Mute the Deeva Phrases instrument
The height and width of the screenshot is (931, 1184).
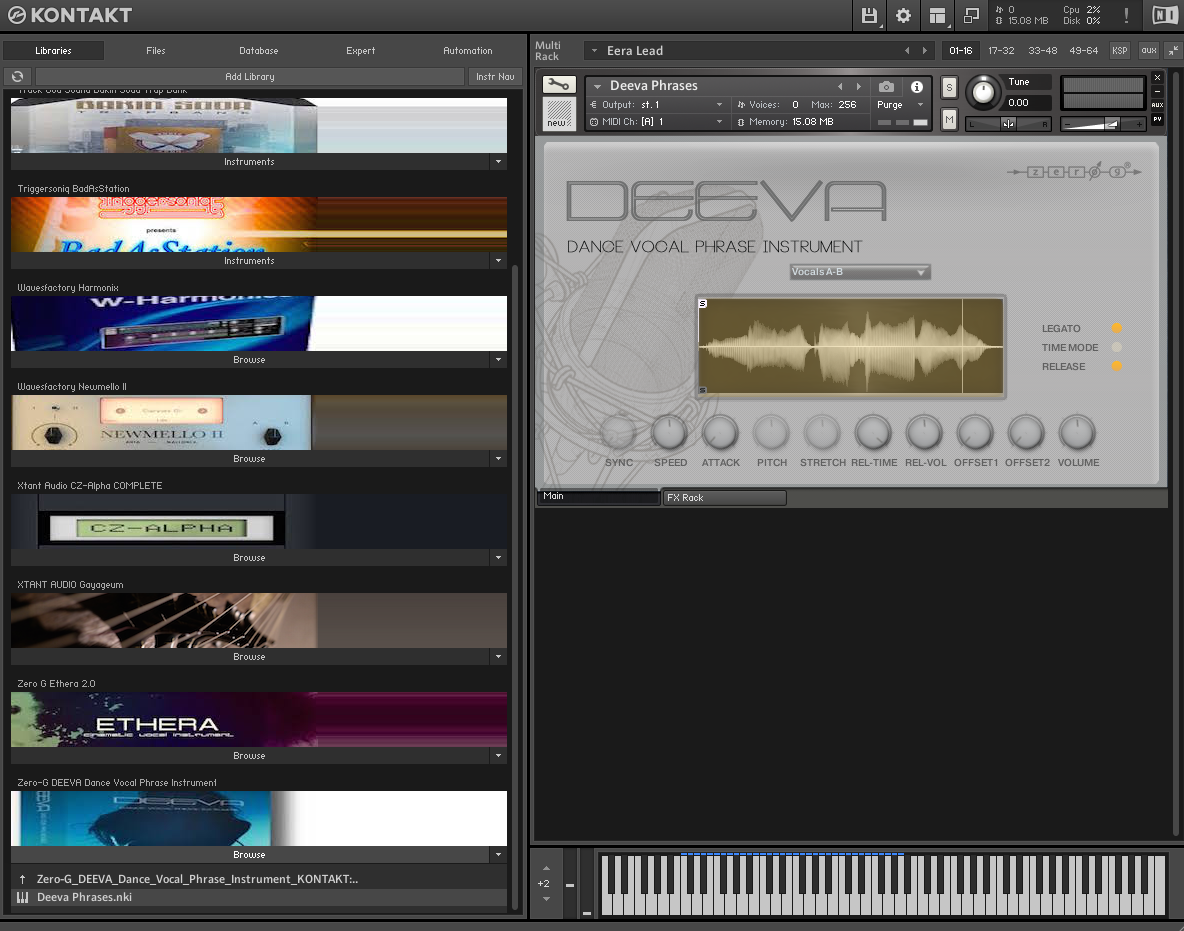point(949,119)
